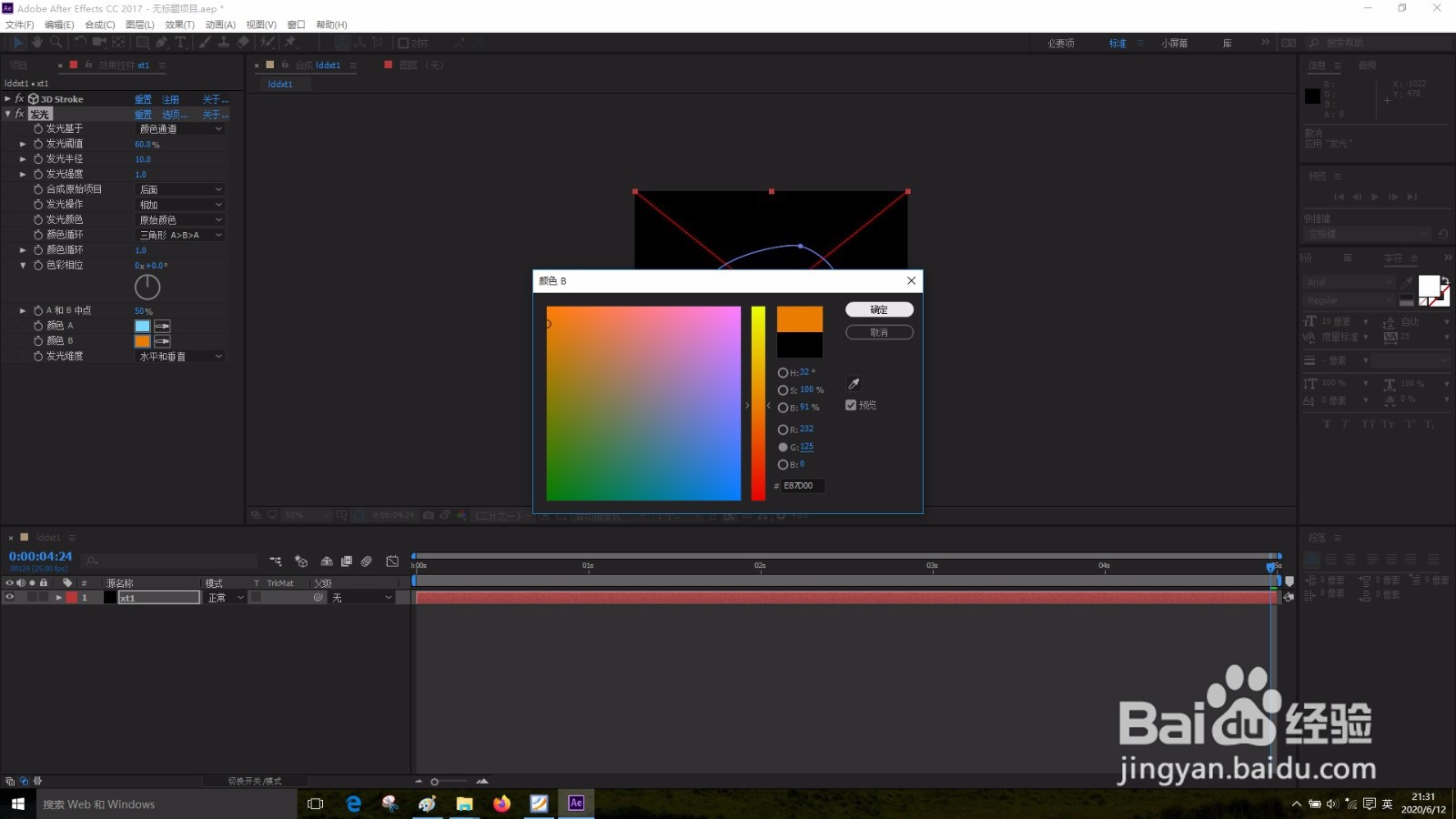Select the H hue radio button
Image resolution: width=1456 pixels, height=819 pixels.
(783, 372)
